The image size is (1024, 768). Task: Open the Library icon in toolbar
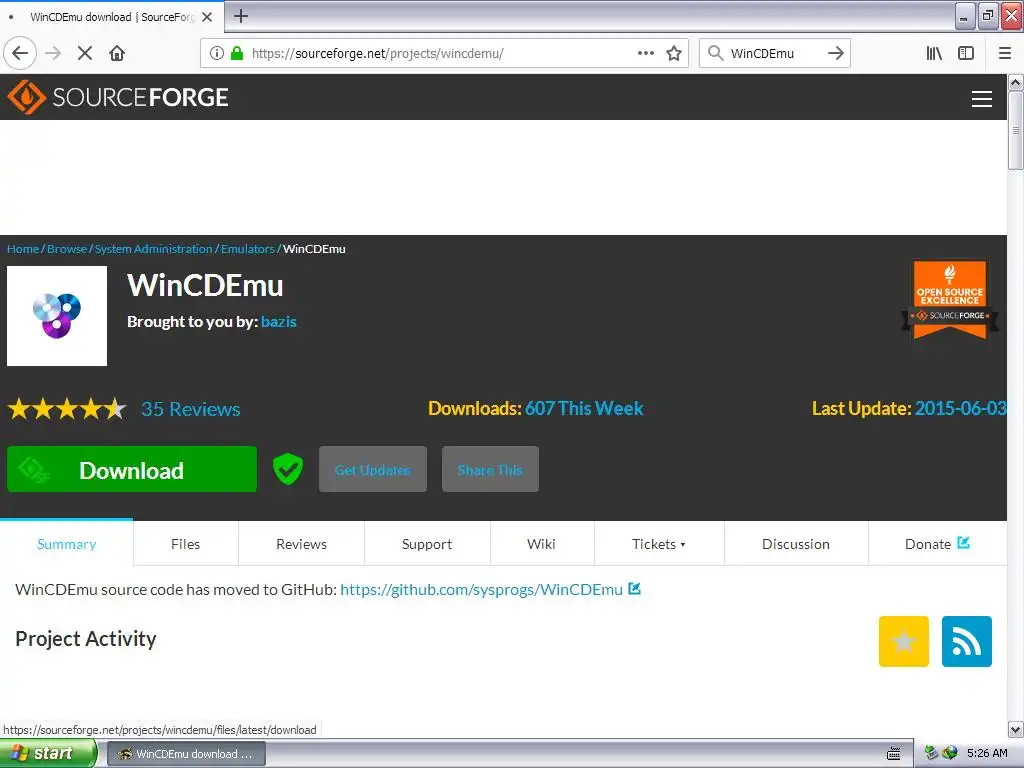(x=934, y=53)
